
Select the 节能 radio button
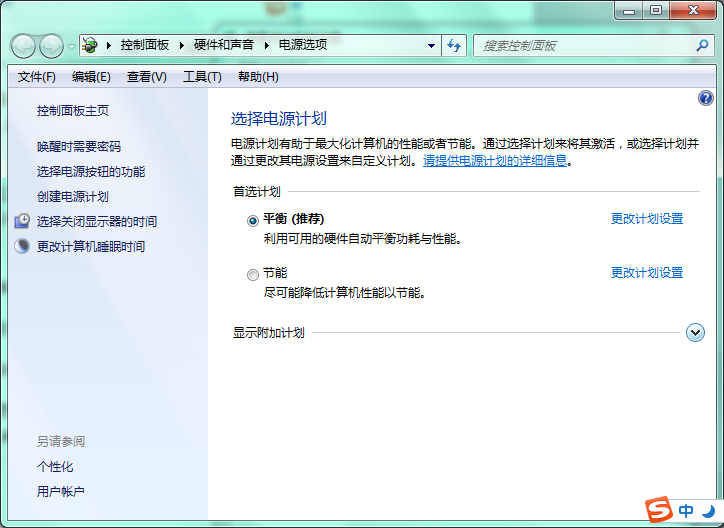253,275
